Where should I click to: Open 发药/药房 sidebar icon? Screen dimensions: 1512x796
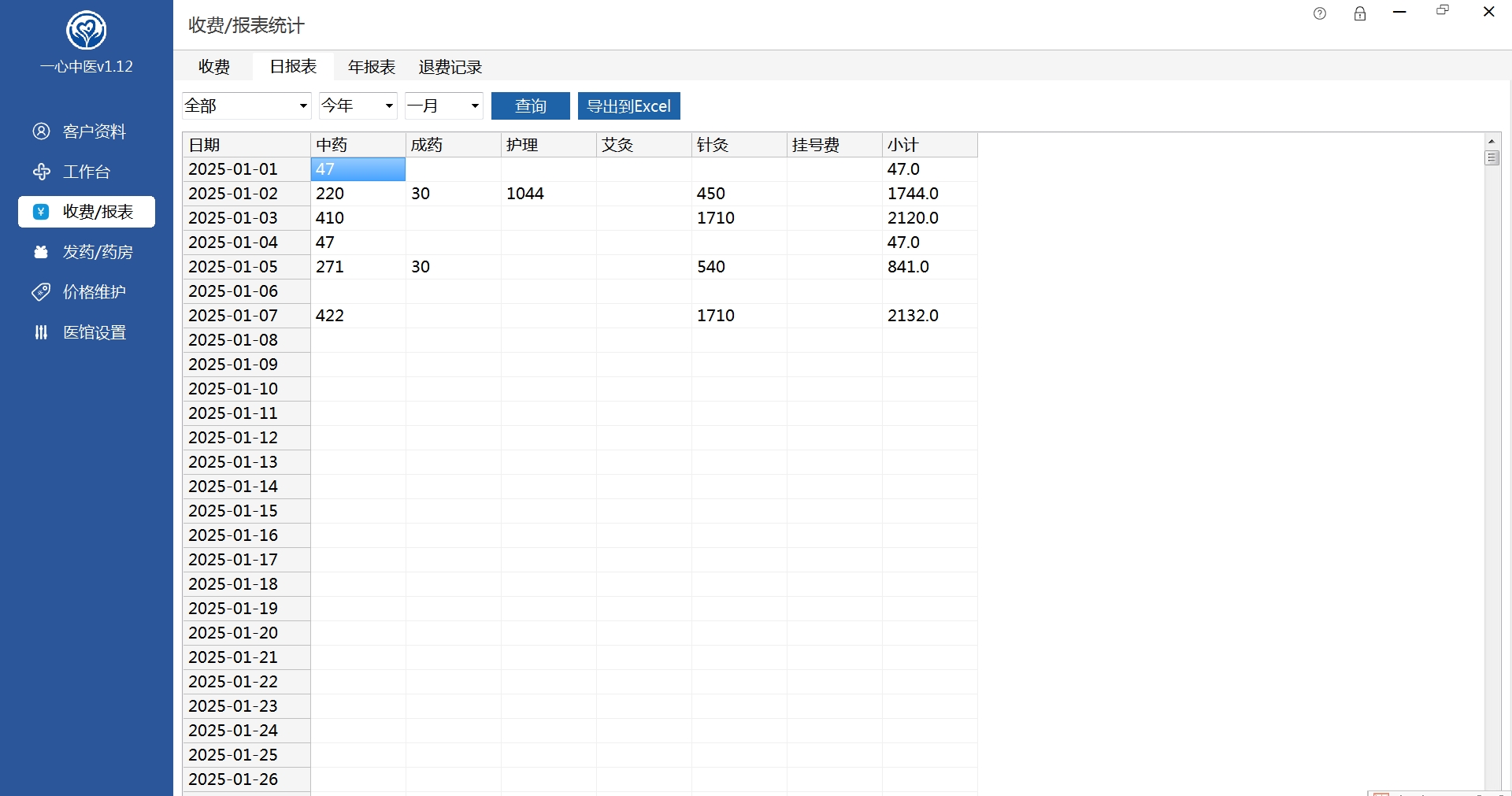41,252
